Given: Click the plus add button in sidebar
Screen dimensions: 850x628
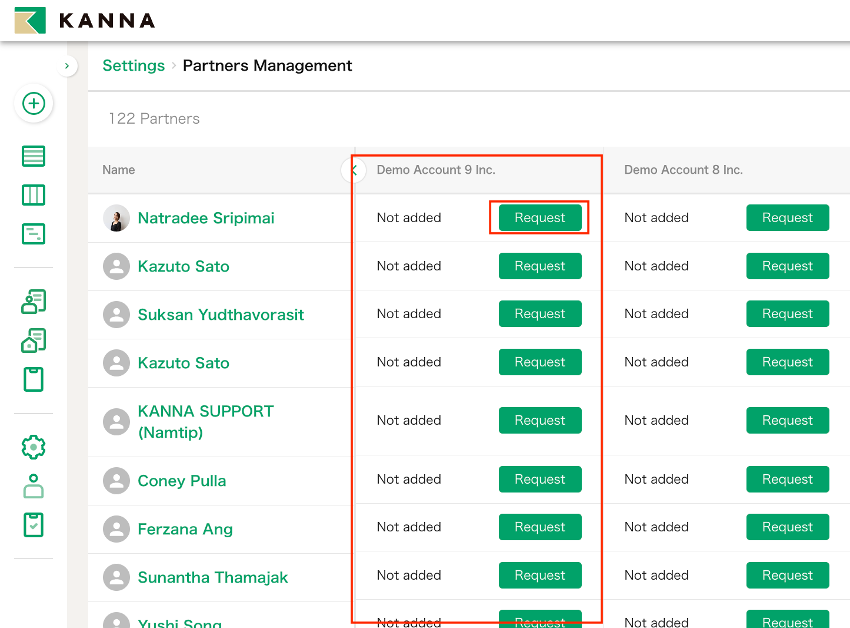Looking at the screenshot, I should [x=34, y=104].
